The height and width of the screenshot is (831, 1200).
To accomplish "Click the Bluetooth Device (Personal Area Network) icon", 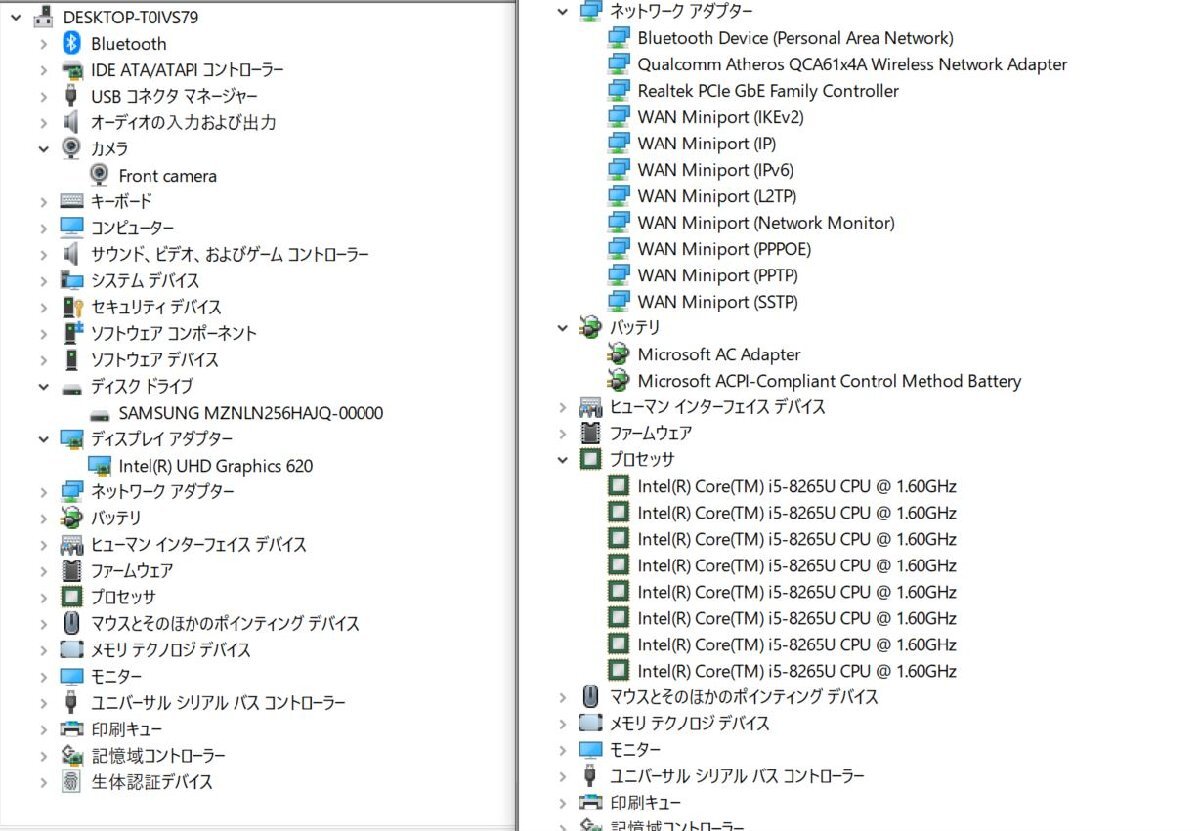I will 619,37.
